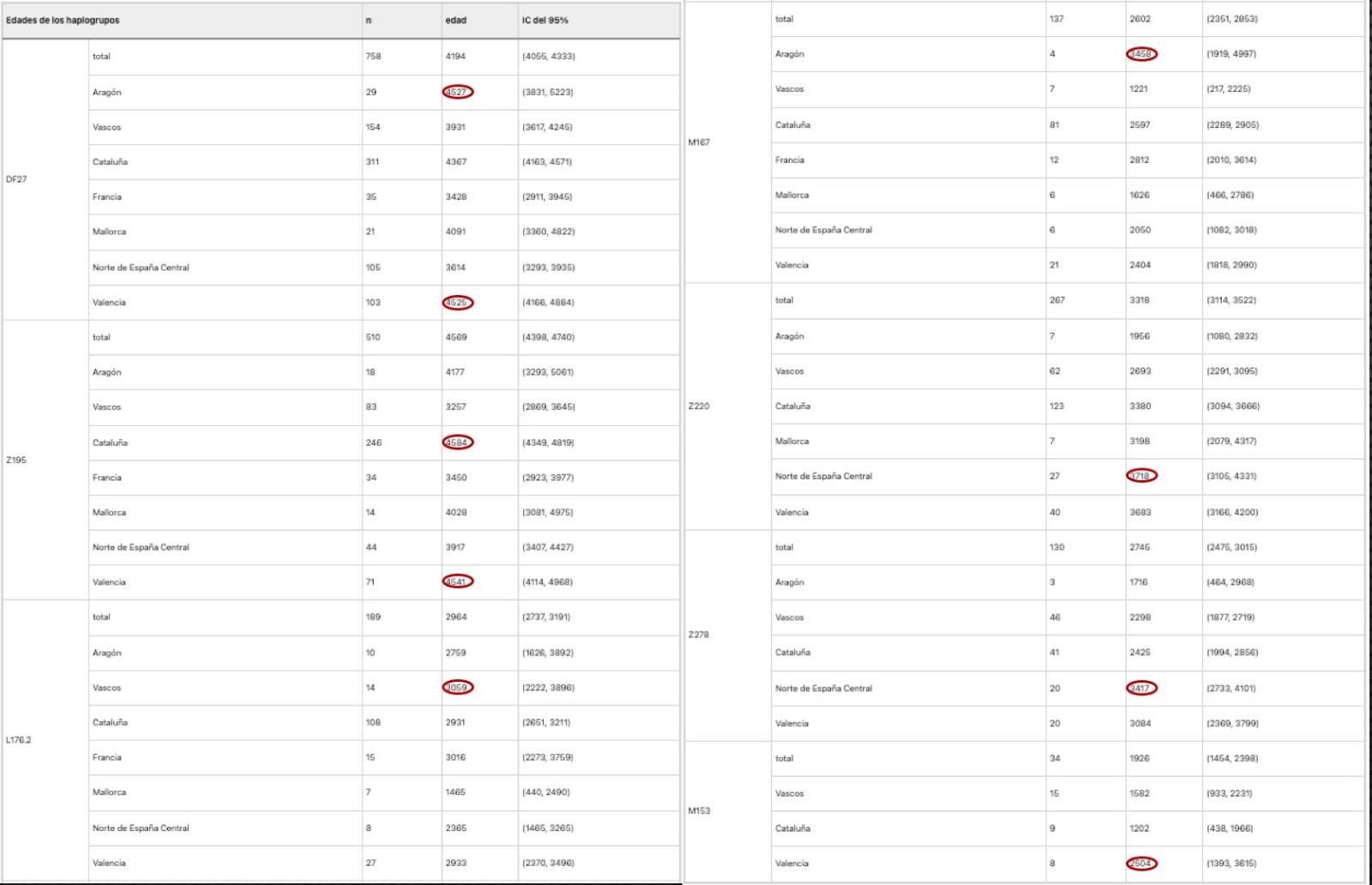This screenshot has width=1372, height=885.
Task: Click the circled age value 4527
Action: (x=457, y=92)
